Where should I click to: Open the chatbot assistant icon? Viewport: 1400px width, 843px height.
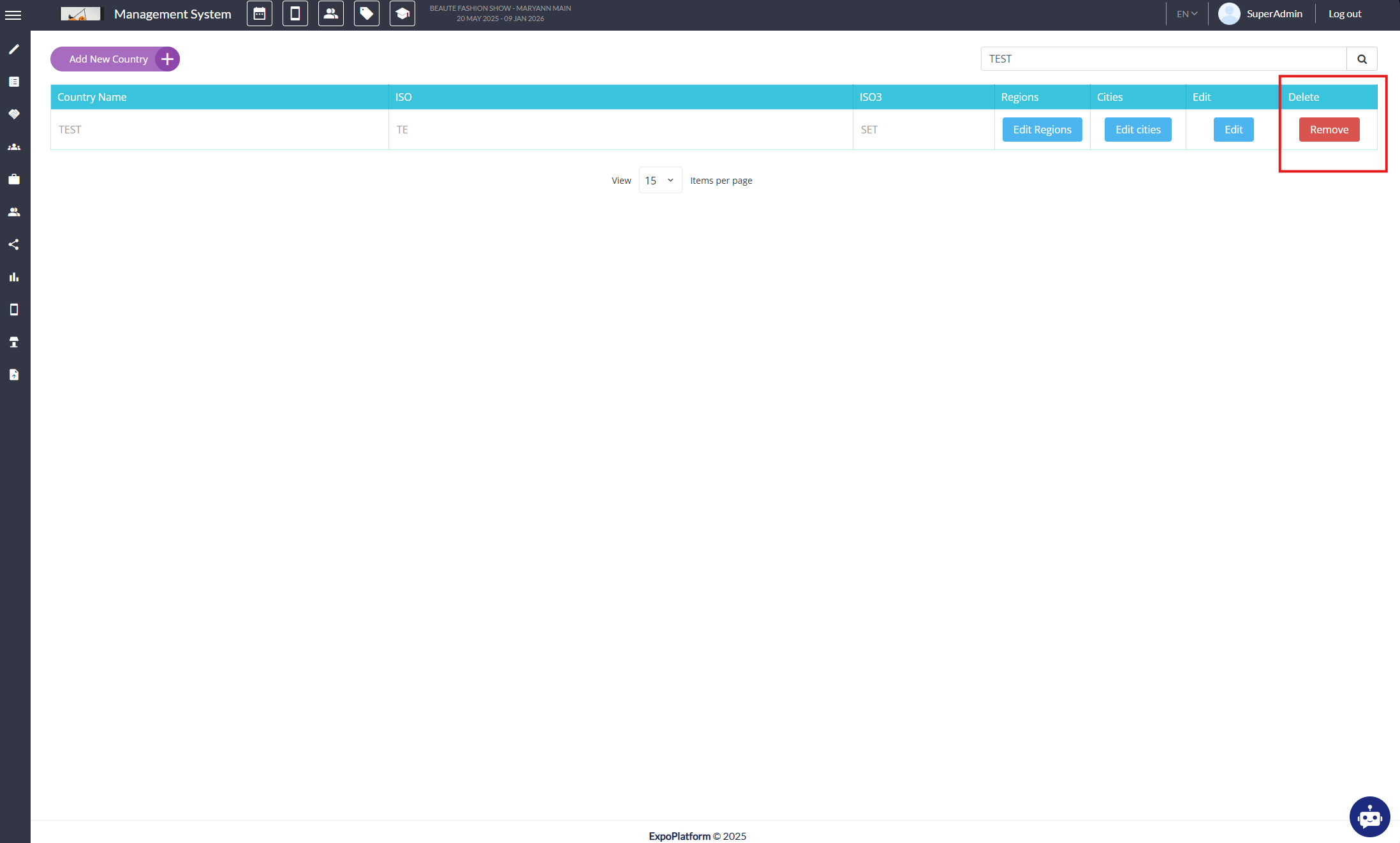[x=1369, y=816]
